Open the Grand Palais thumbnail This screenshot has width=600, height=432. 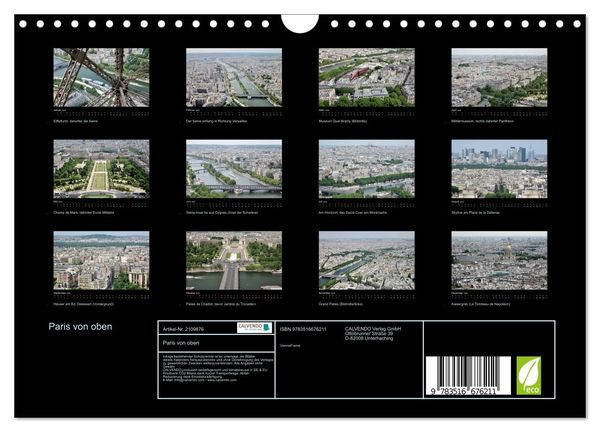[367, 260]
